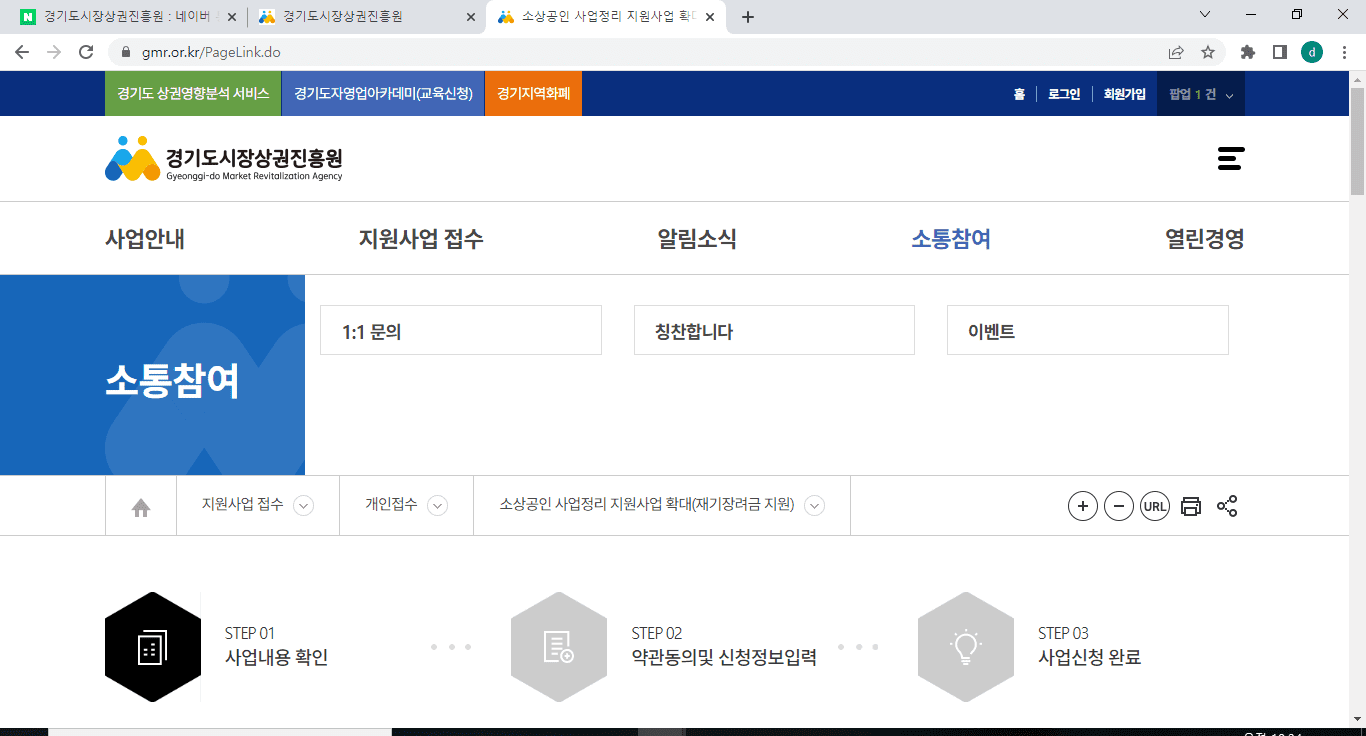The height and width of the screenshot is (736, 1366).
Task: Click STEP 01 black hexagon icon
Action: point(153,647)
